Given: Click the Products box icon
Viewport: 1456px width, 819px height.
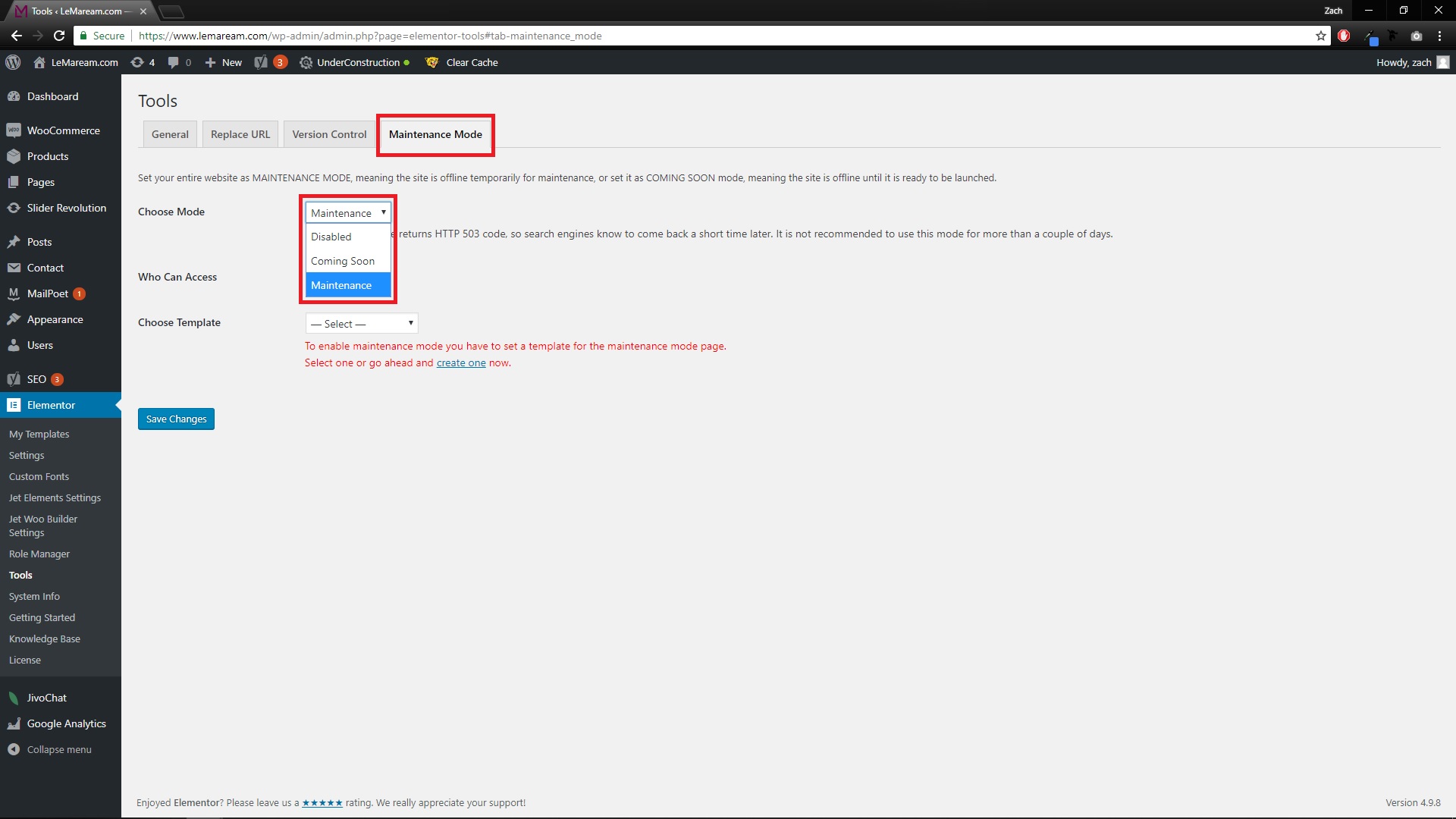Looking at the screenshot, I should pyautogui.click(x=14, y=156).
